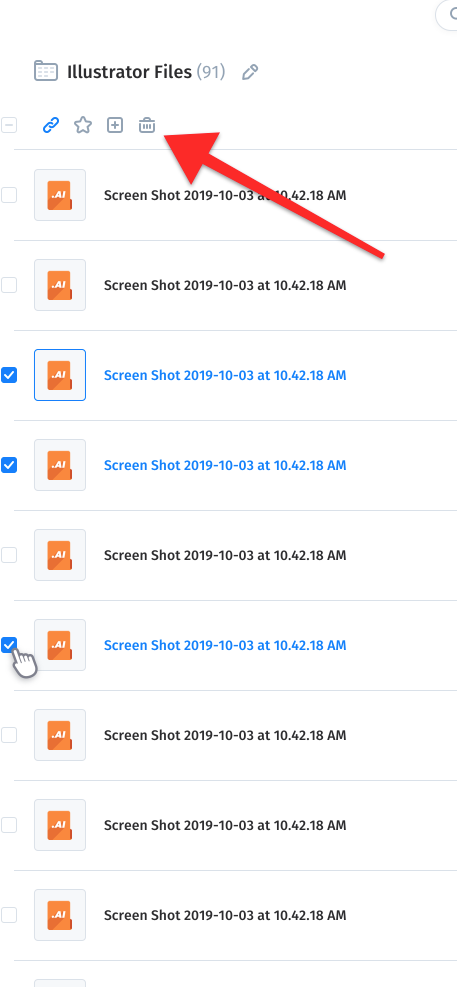This screenshot has height=987, width=457.
Task: Open the blue-outlined .AI file thumbnail
Action: pyautogui.click(x=60, y=375)
